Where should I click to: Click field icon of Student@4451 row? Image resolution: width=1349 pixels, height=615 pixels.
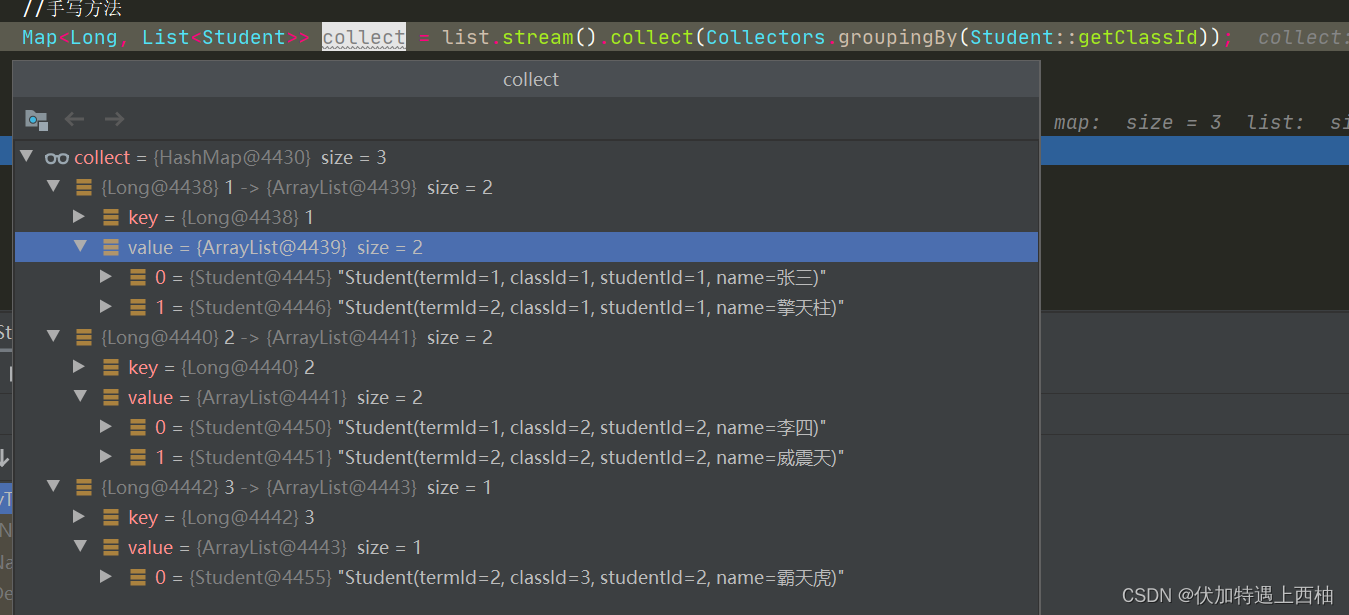[138, 457]
